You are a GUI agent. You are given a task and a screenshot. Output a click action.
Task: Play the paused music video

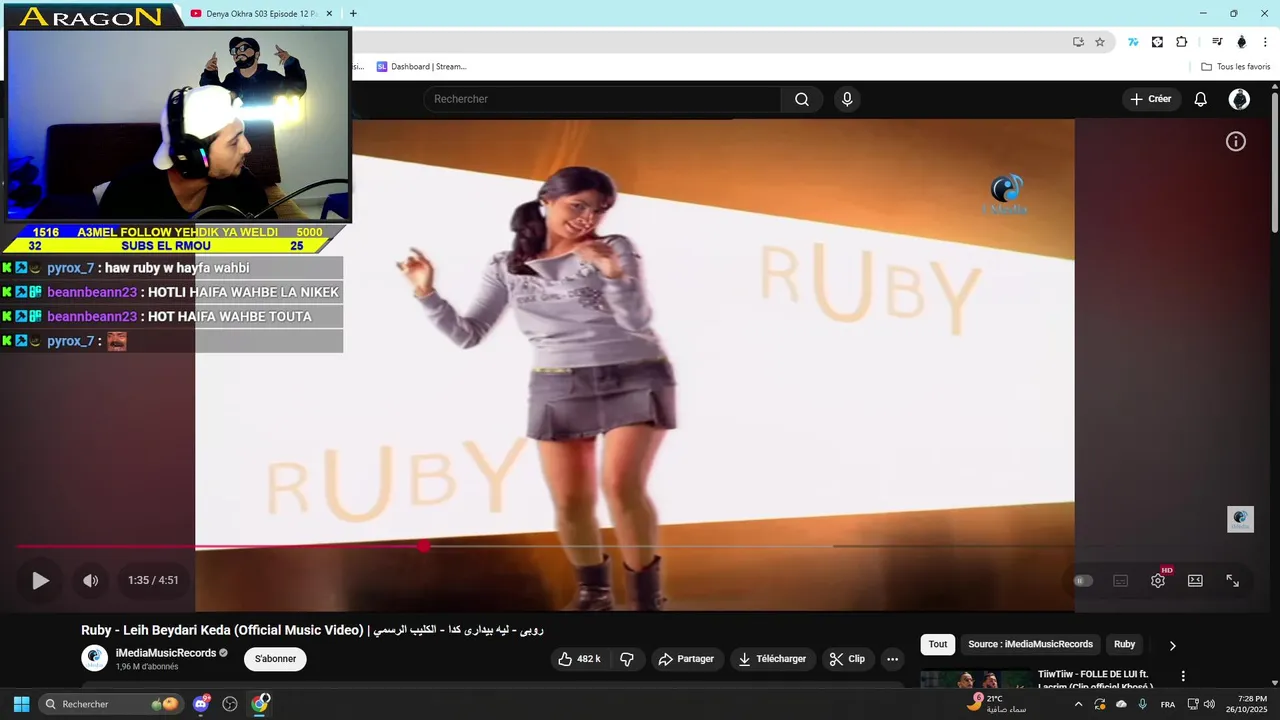pos(40,580)
